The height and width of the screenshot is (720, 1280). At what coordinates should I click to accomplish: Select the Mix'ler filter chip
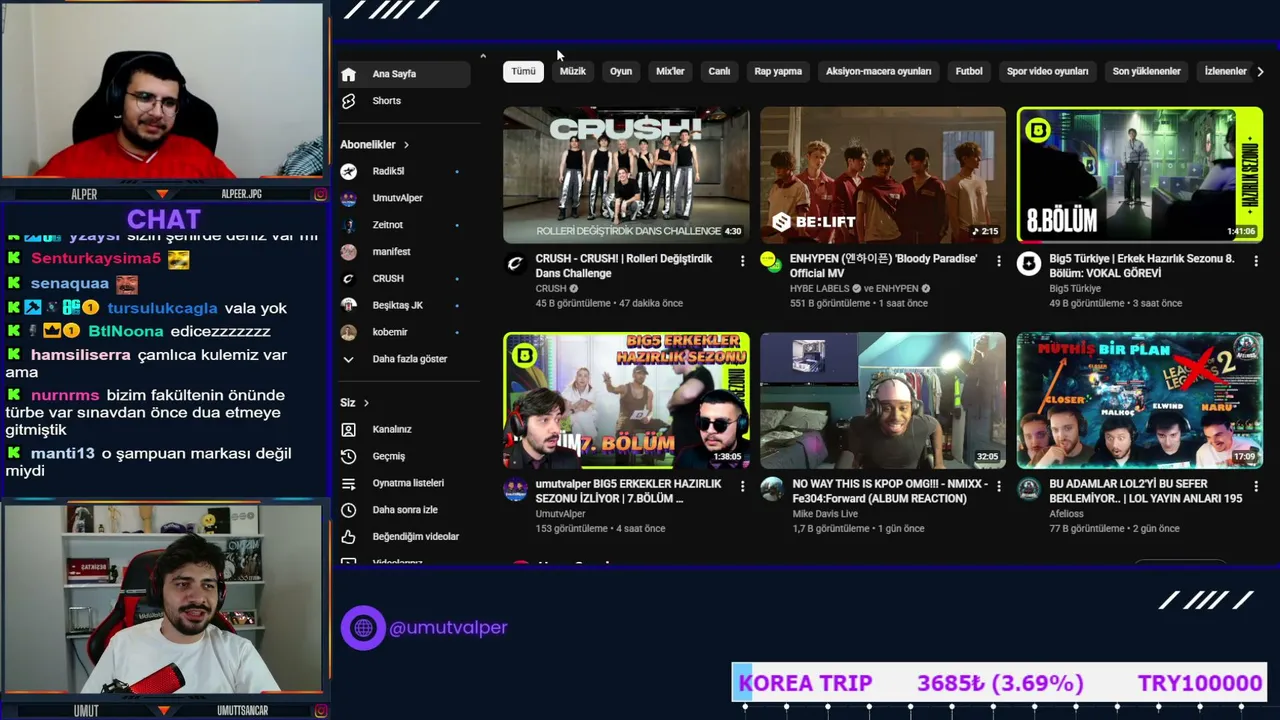click(670, 71)
